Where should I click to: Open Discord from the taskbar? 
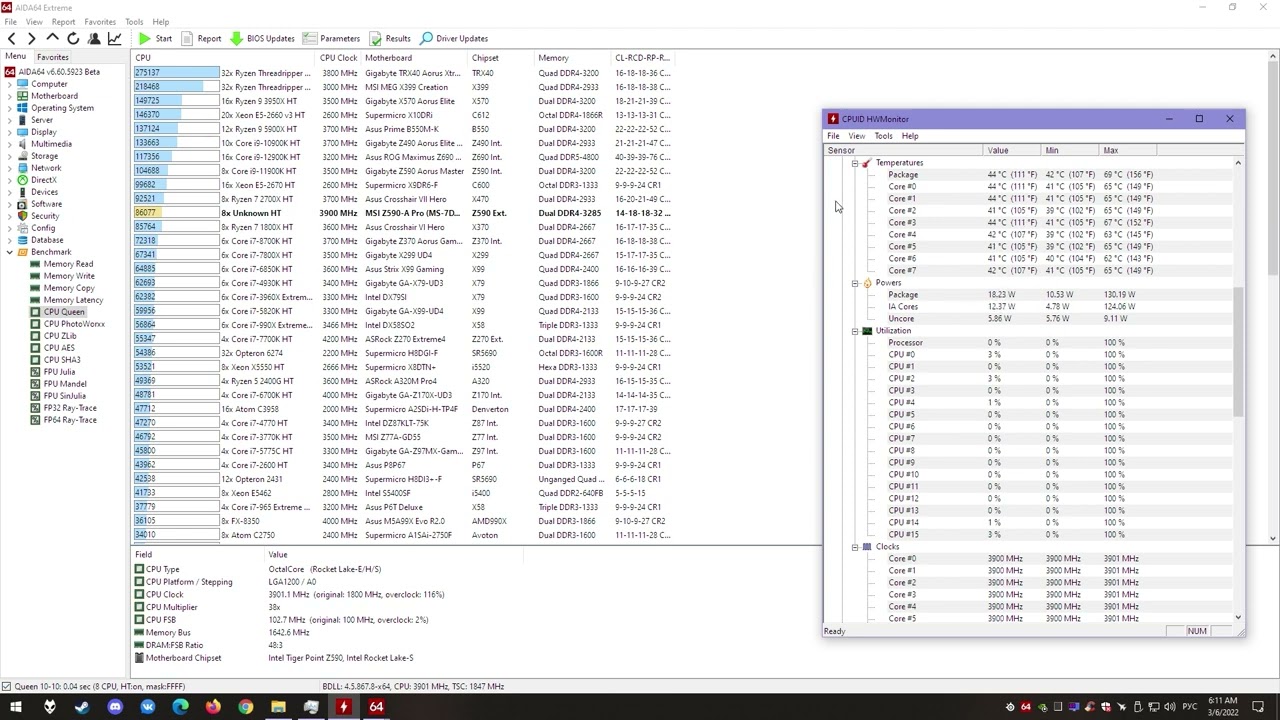(115, 707)
